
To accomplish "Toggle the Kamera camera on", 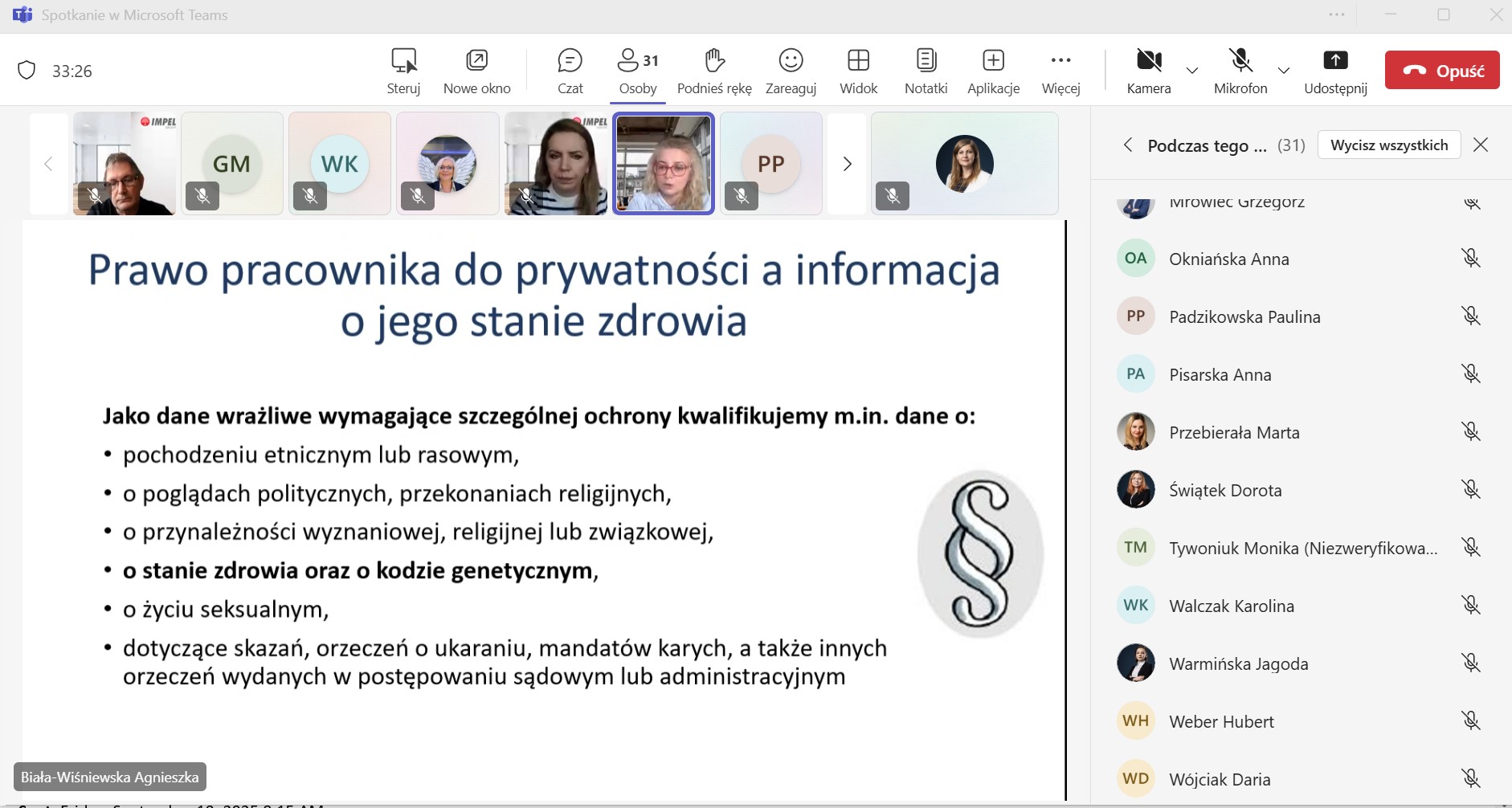I will click(x=1149, y=71).
